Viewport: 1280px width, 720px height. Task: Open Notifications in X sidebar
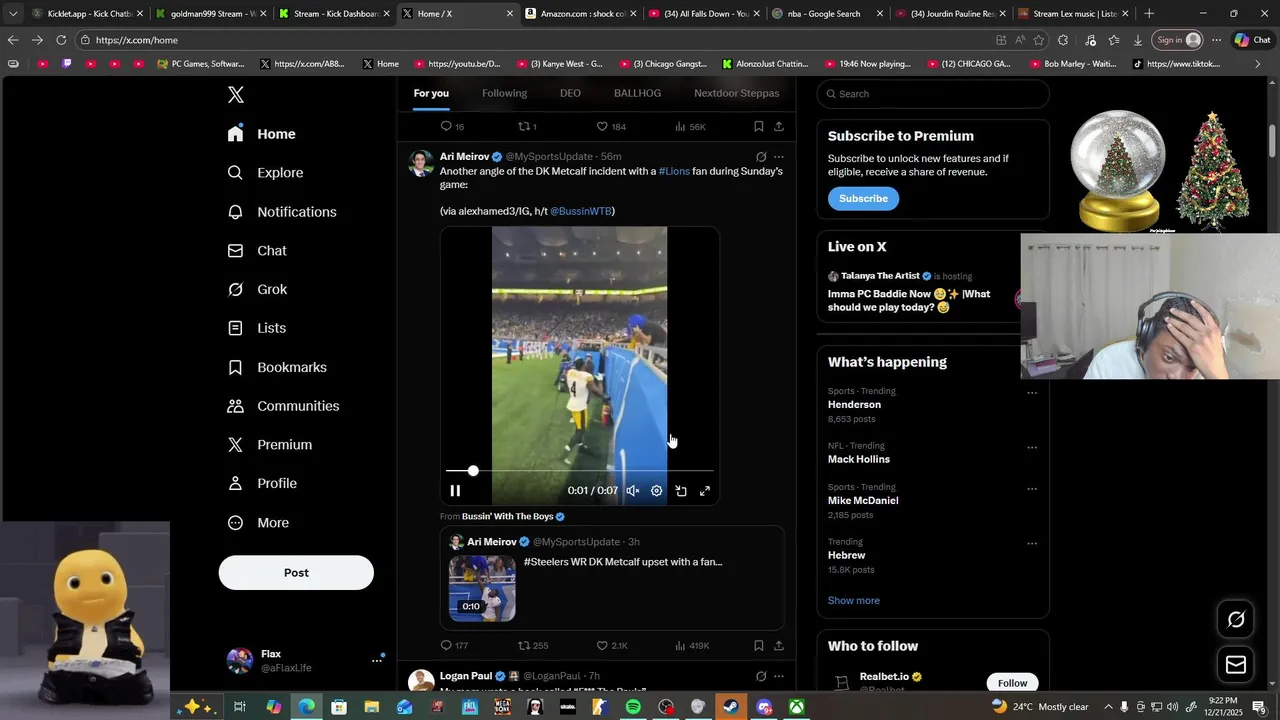click(x=283, y=212)
